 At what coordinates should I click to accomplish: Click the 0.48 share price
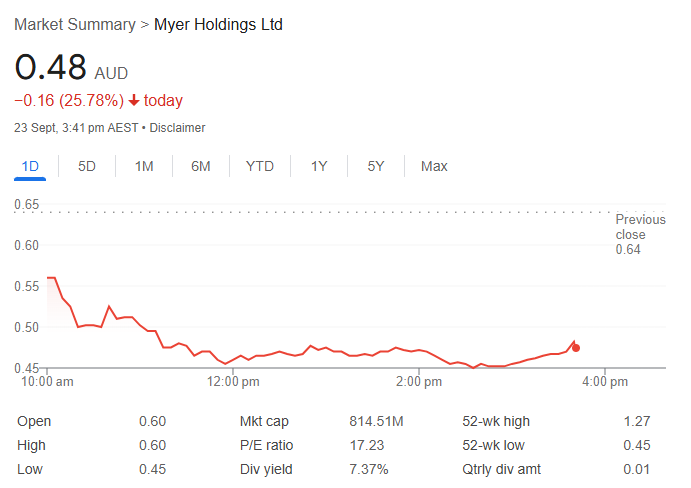(49, 67)
